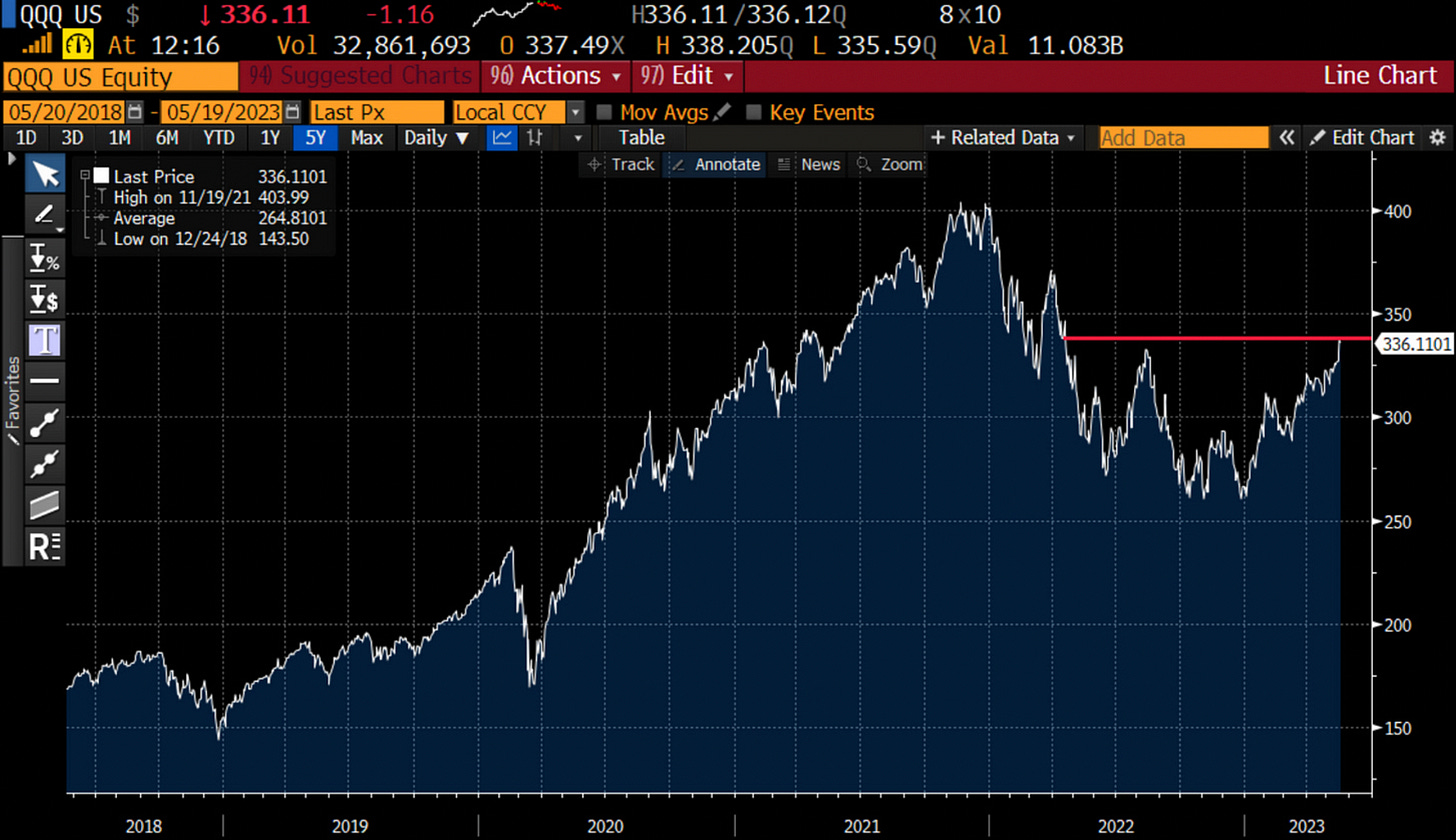The image size is (1456, 840).
Task: Collapse panel with double chevron icon
Action: (x=1287, y=138)
